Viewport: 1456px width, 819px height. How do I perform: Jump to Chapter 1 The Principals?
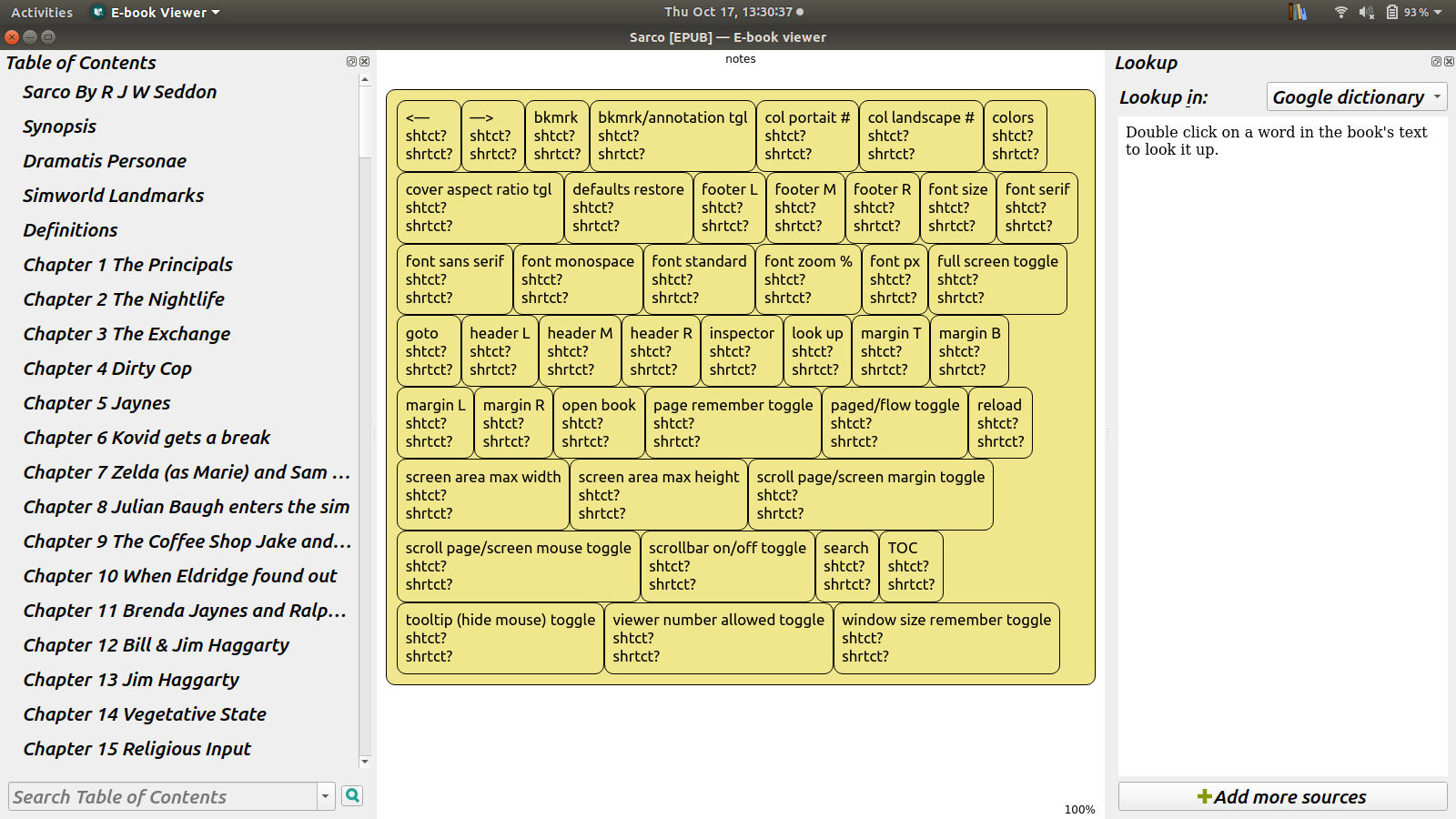point(128,265)
